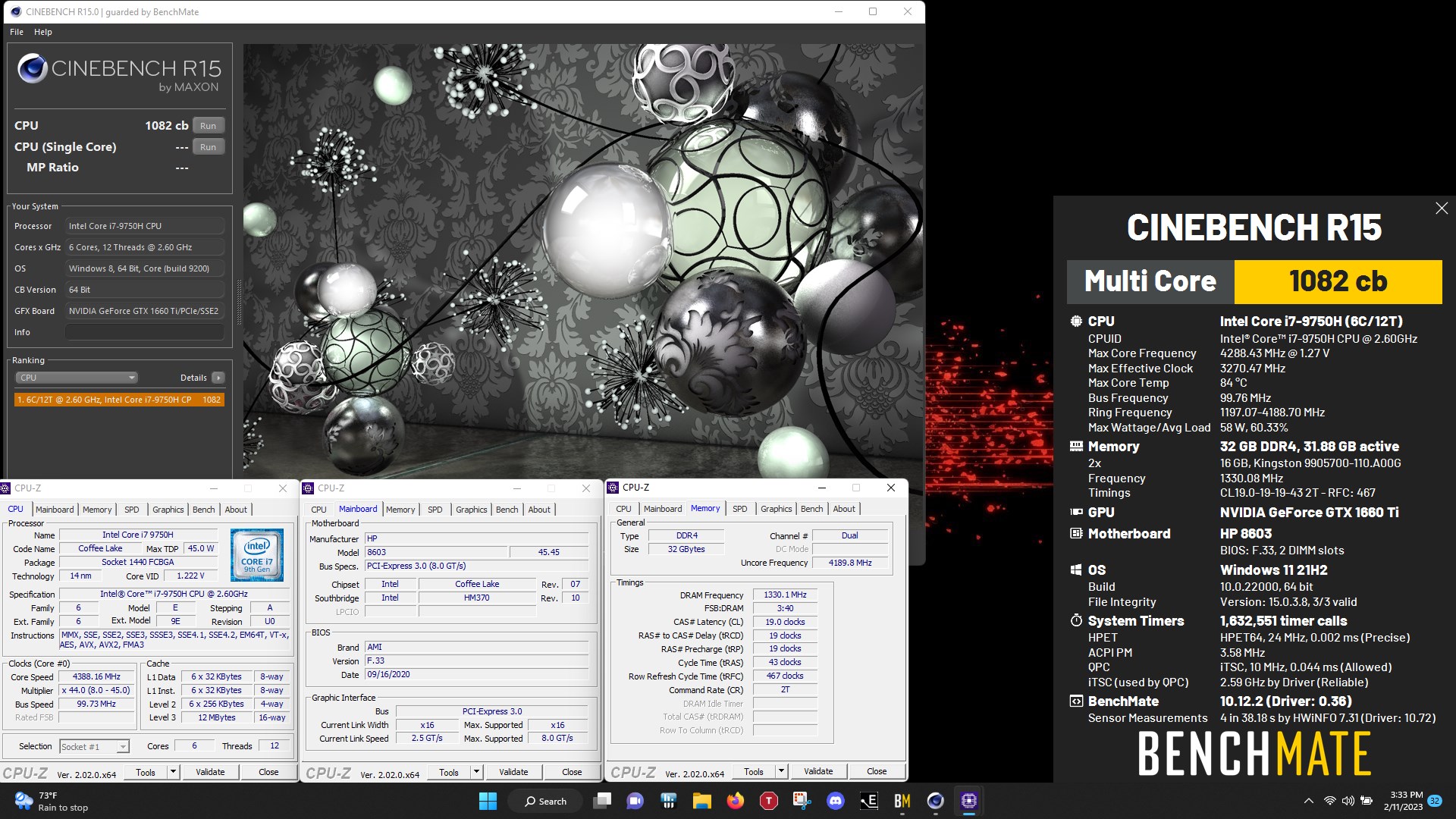Switch to CPU-Z taskbar icon
This screenshot has height=819, width=1456.
pos(968,802)
